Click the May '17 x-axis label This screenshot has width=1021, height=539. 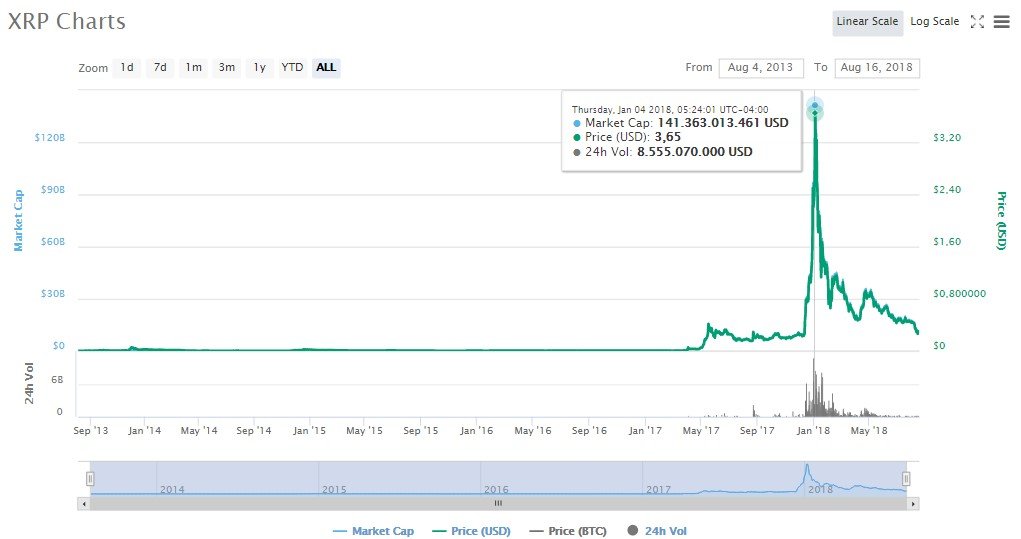click(x=701, y=430)
